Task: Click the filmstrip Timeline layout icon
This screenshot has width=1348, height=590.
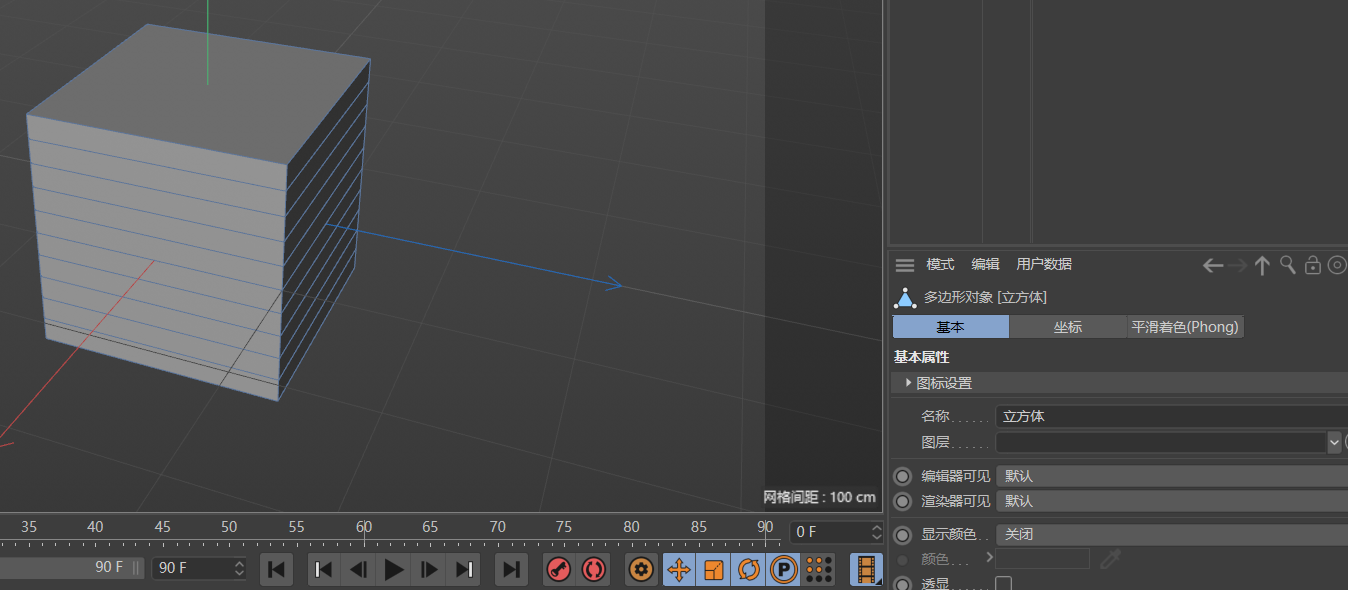Action: click(867, 570)
